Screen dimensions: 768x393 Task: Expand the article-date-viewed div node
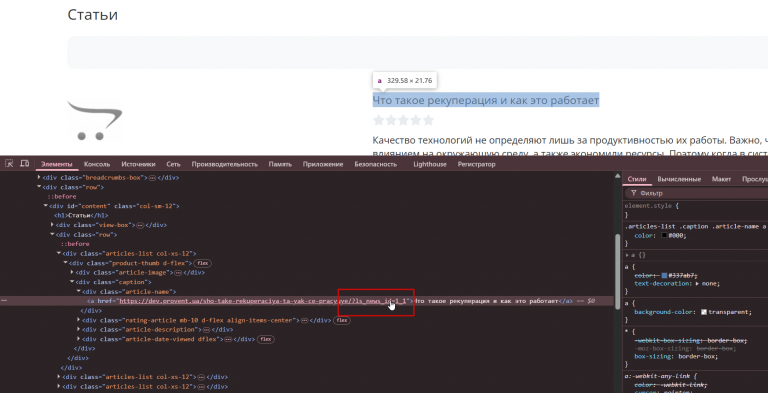(x=78, y=339)
